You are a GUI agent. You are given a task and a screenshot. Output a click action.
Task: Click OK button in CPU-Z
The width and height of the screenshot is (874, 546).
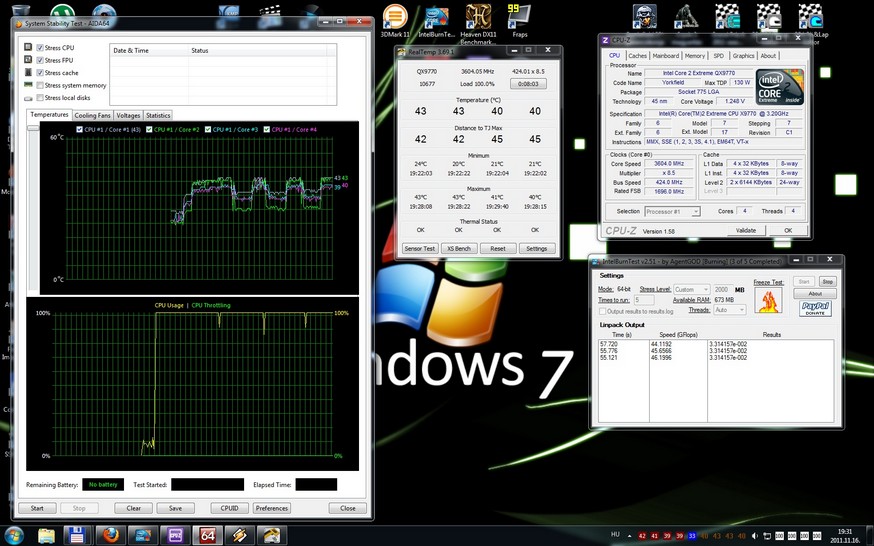(788, 230)
